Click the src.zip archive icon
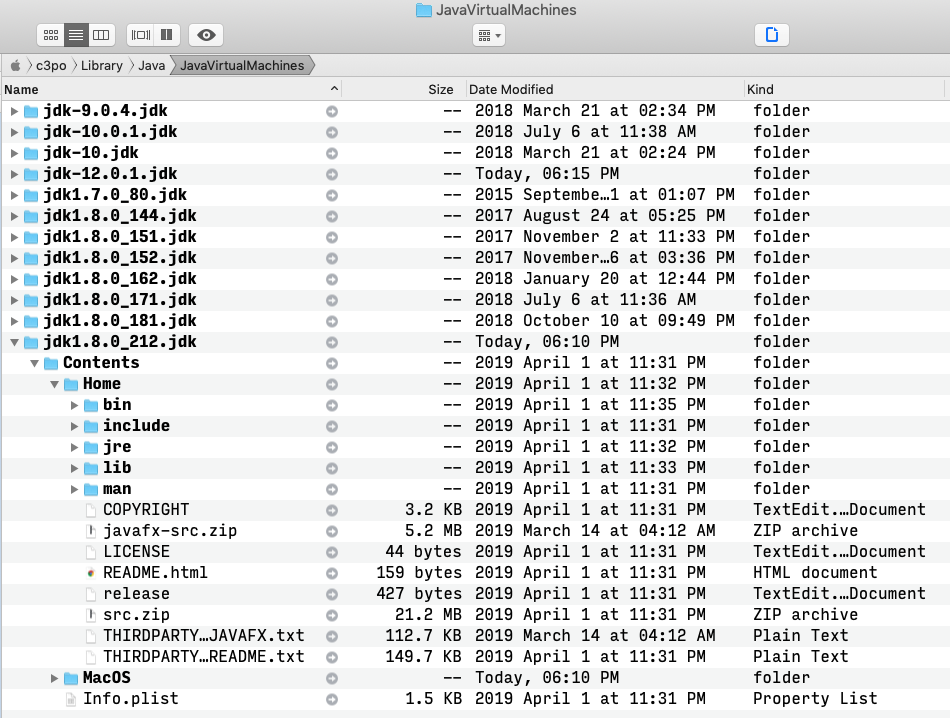 point(91,615)
